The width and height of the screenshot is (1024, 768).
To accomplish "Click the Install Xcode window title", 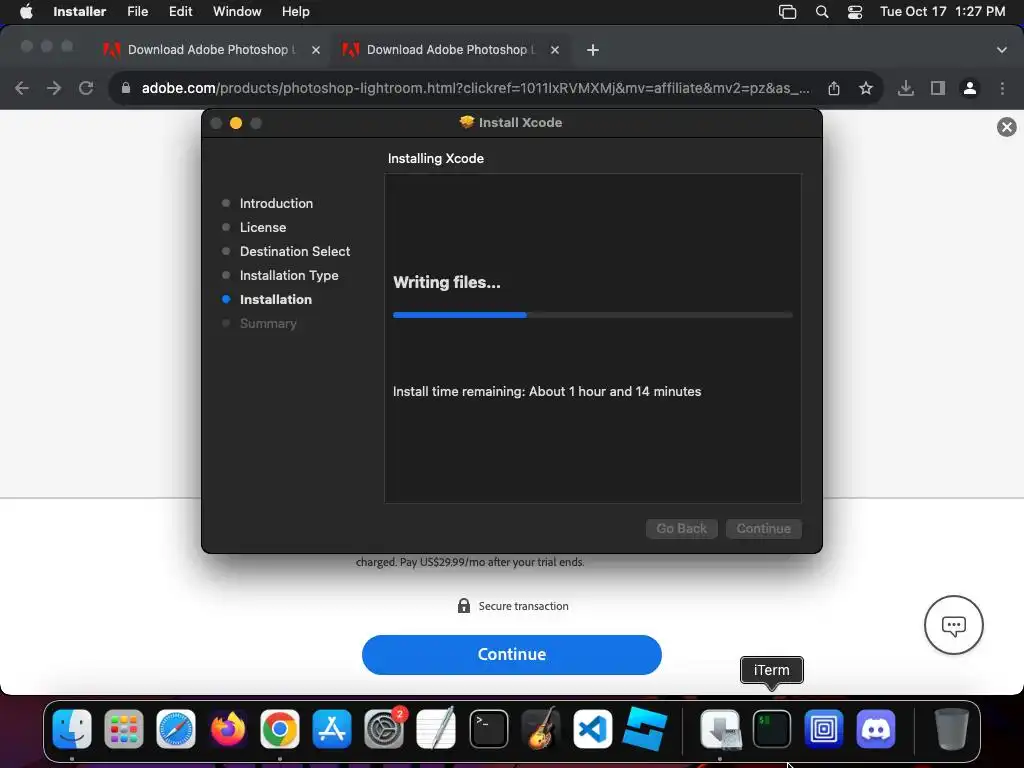I will coord(520,123).
